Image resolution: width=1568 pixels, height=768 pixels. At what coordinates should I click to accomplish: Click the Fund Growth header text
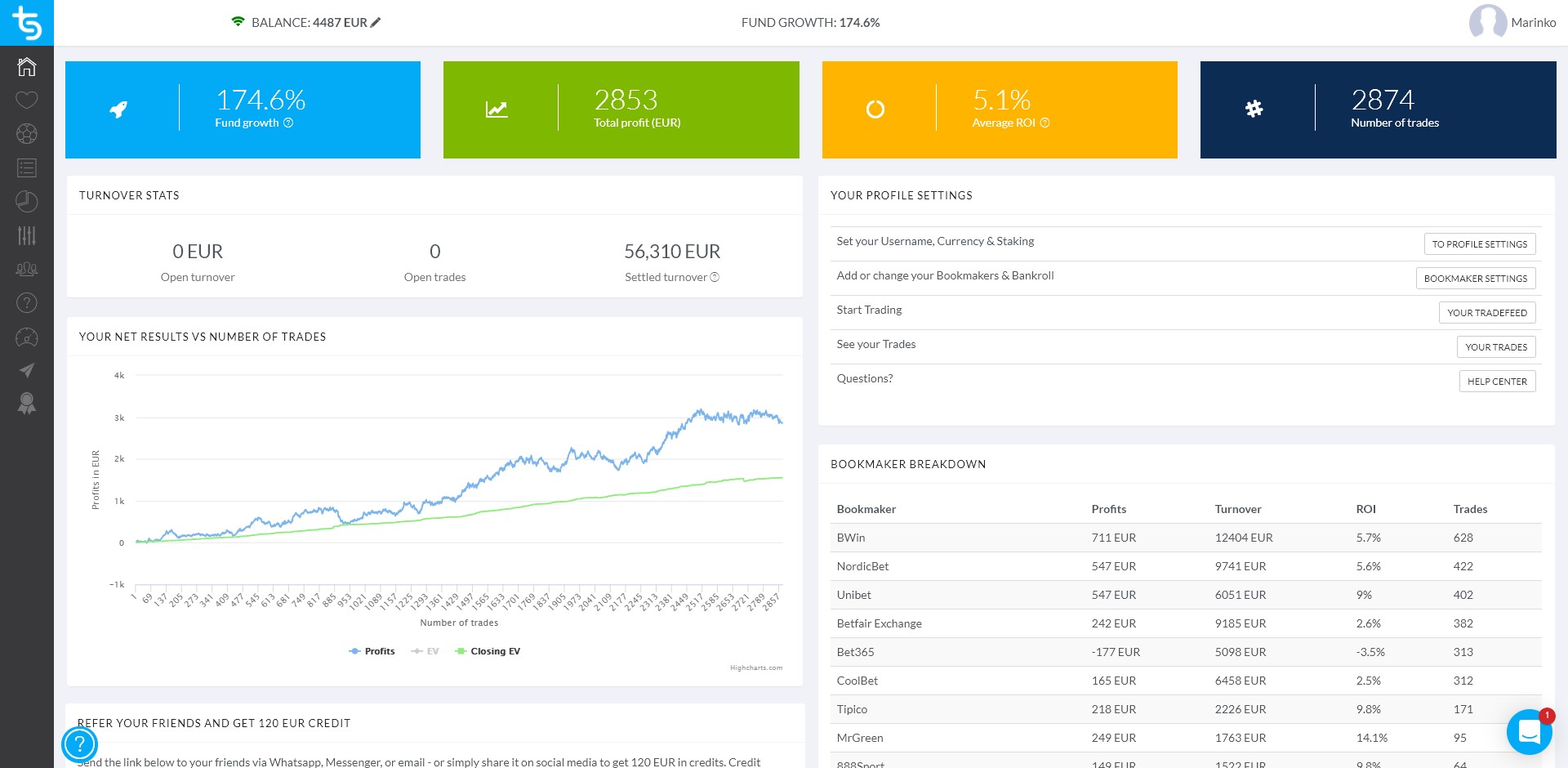point(810,23)
